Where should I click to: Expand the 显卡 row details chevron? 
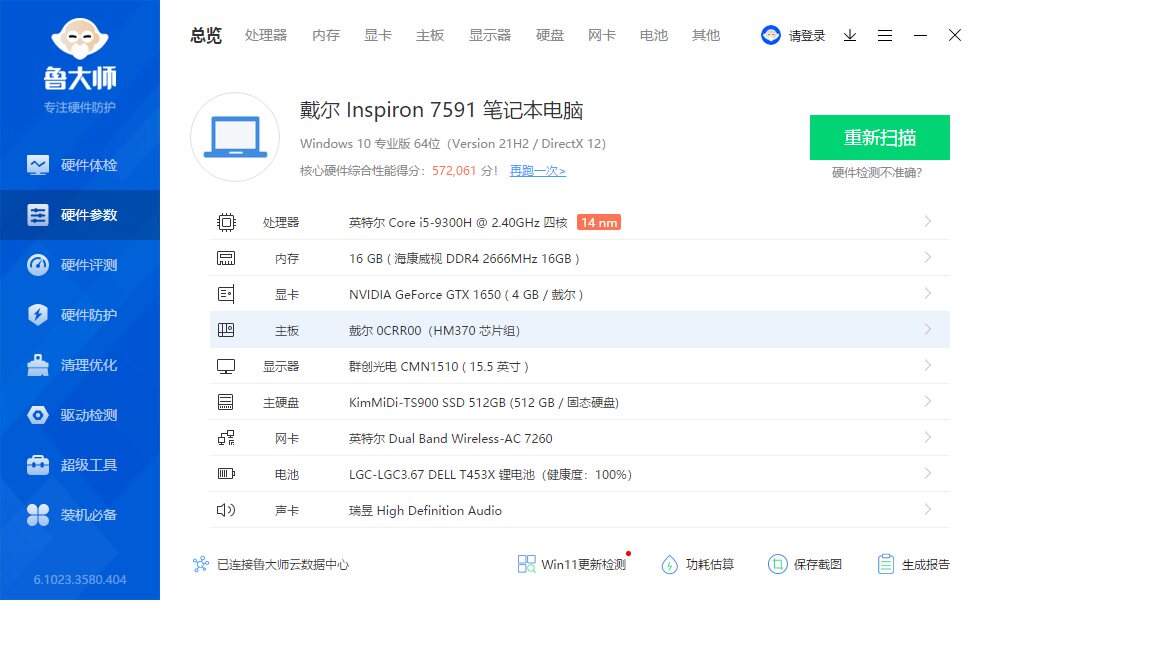[x=928, y=293]
